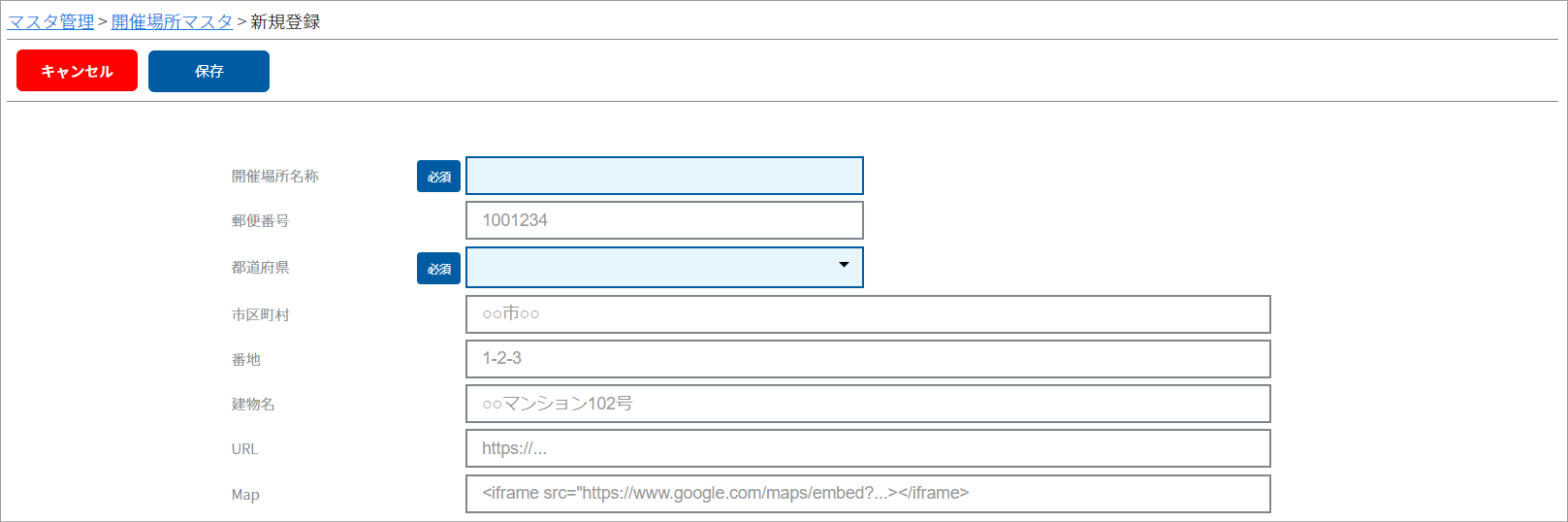Click the 都道府県 label text
The image size is (1568, 522).
[260, 267]
